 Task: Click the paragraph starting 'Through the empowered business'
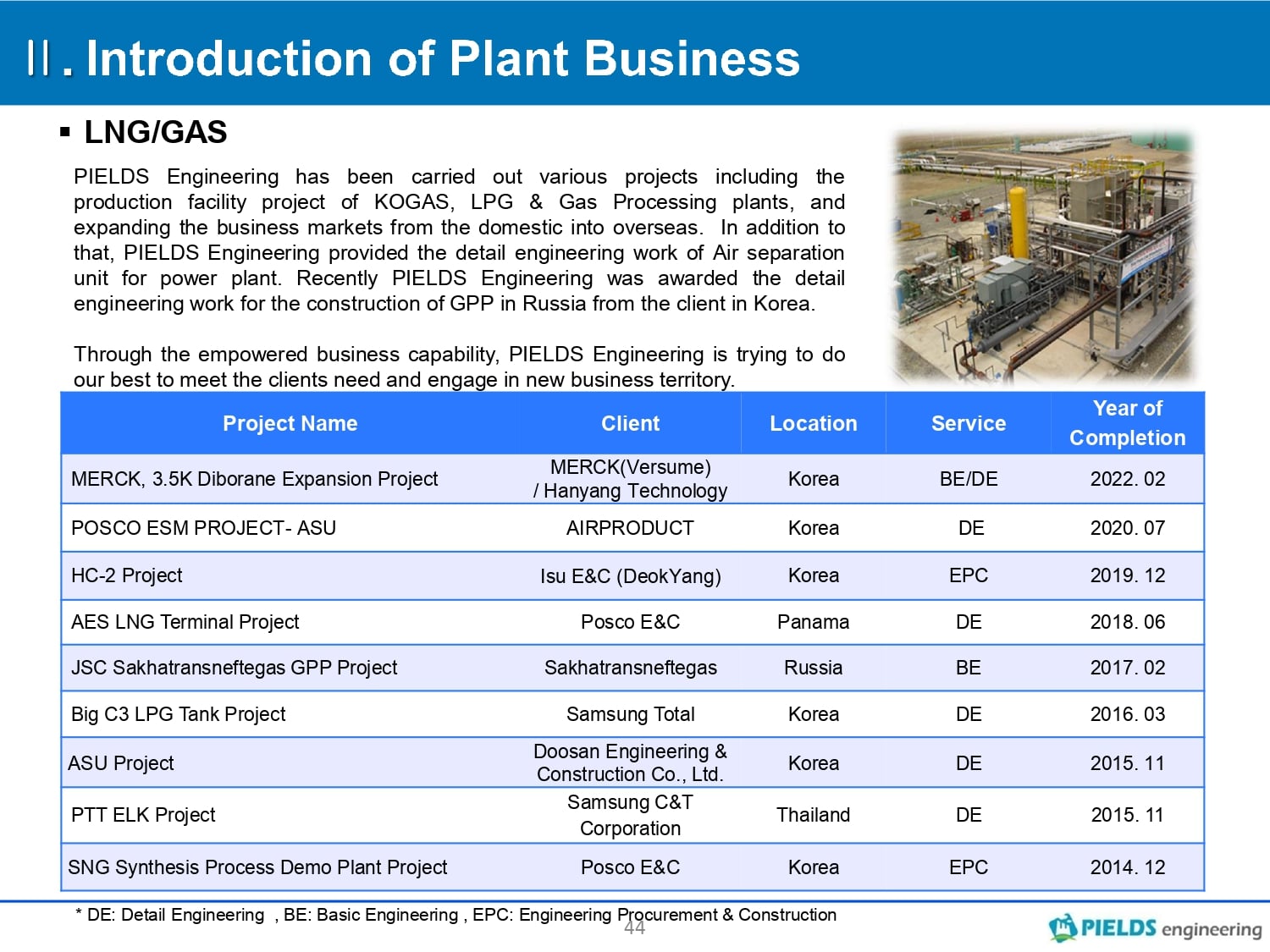click(459, 366)
